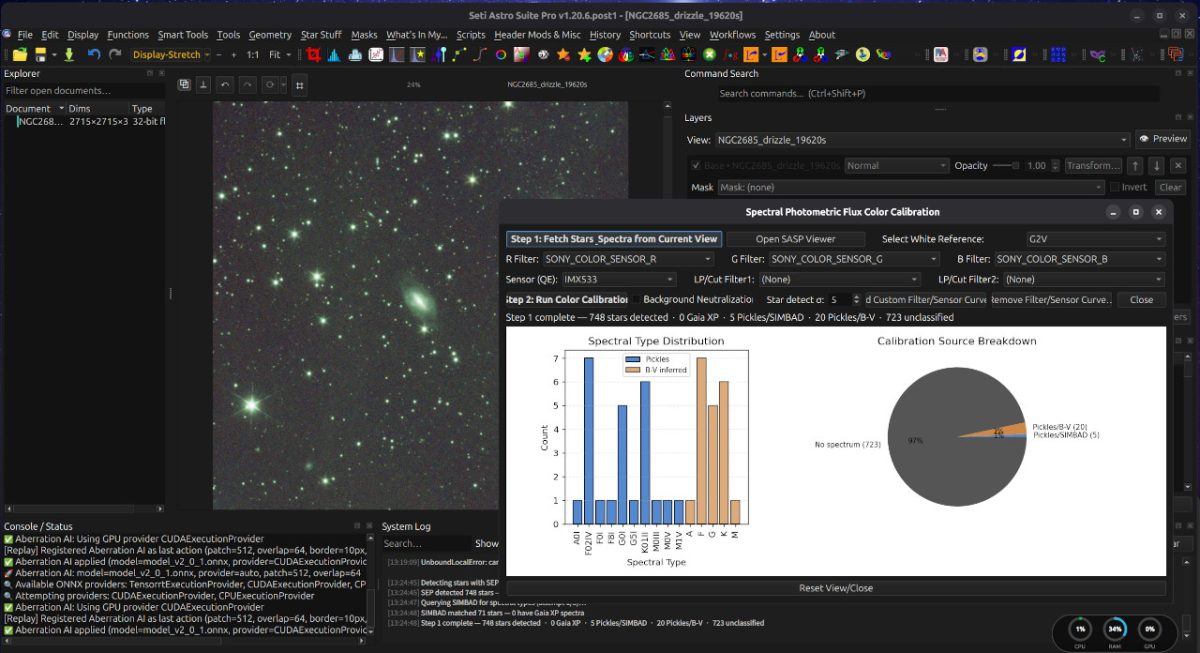Viewport: 1200px width, 653px height.
Task: Click the Command Search input field
Action: [x=938, y=94]
